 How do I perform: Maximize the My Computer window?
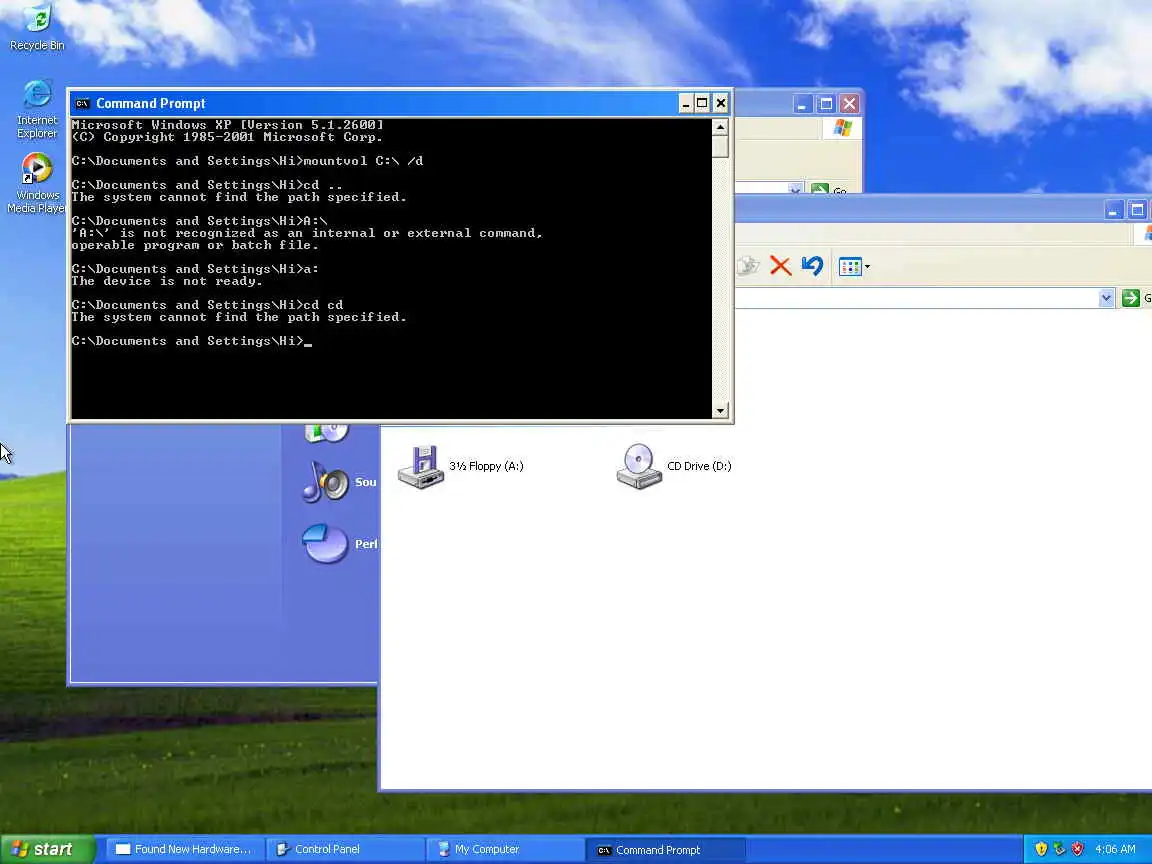tap(1137, 211)
